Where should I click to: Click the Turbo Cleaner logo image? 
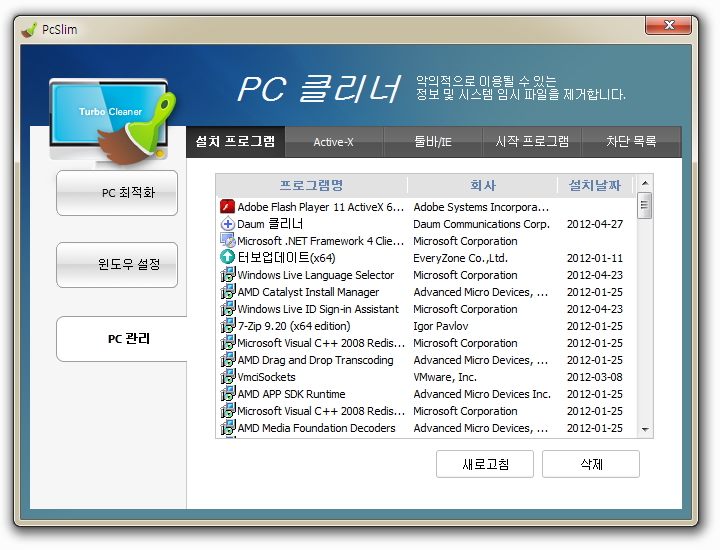point(112,120)
